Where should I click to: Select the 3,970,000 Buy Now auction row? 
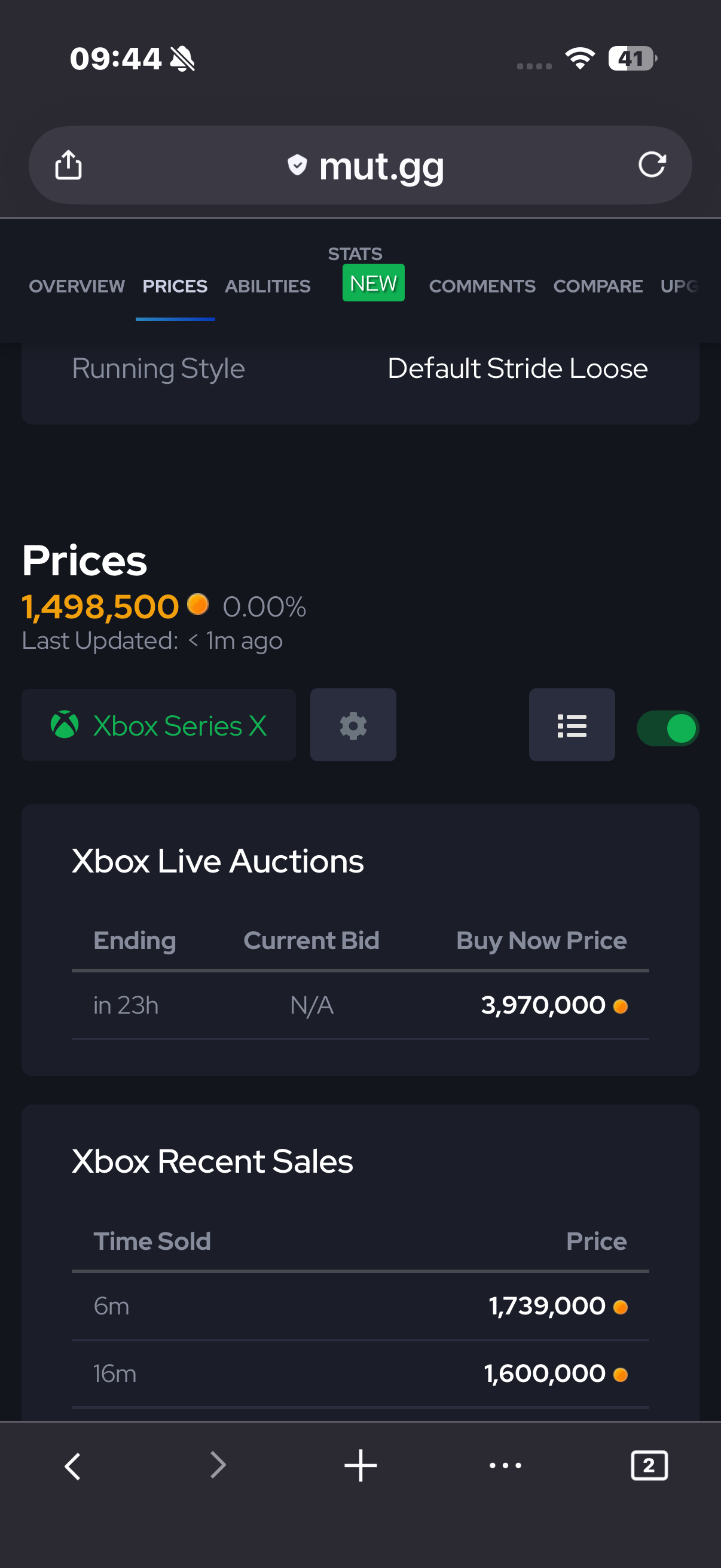coord(360,1005)
